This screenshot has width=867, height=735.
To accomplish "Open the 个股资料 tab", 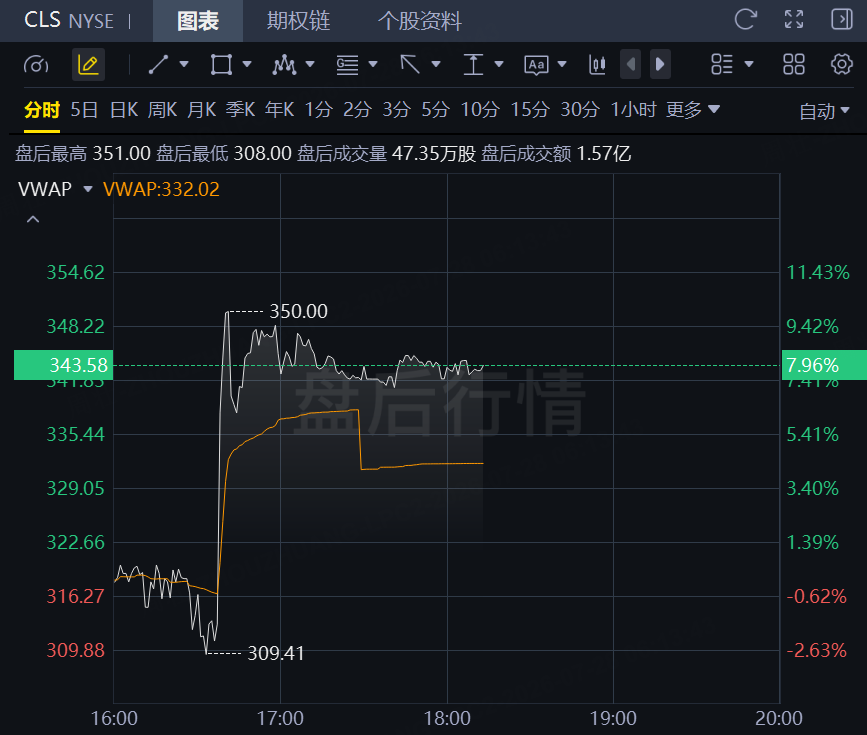I will coord(420,21).
